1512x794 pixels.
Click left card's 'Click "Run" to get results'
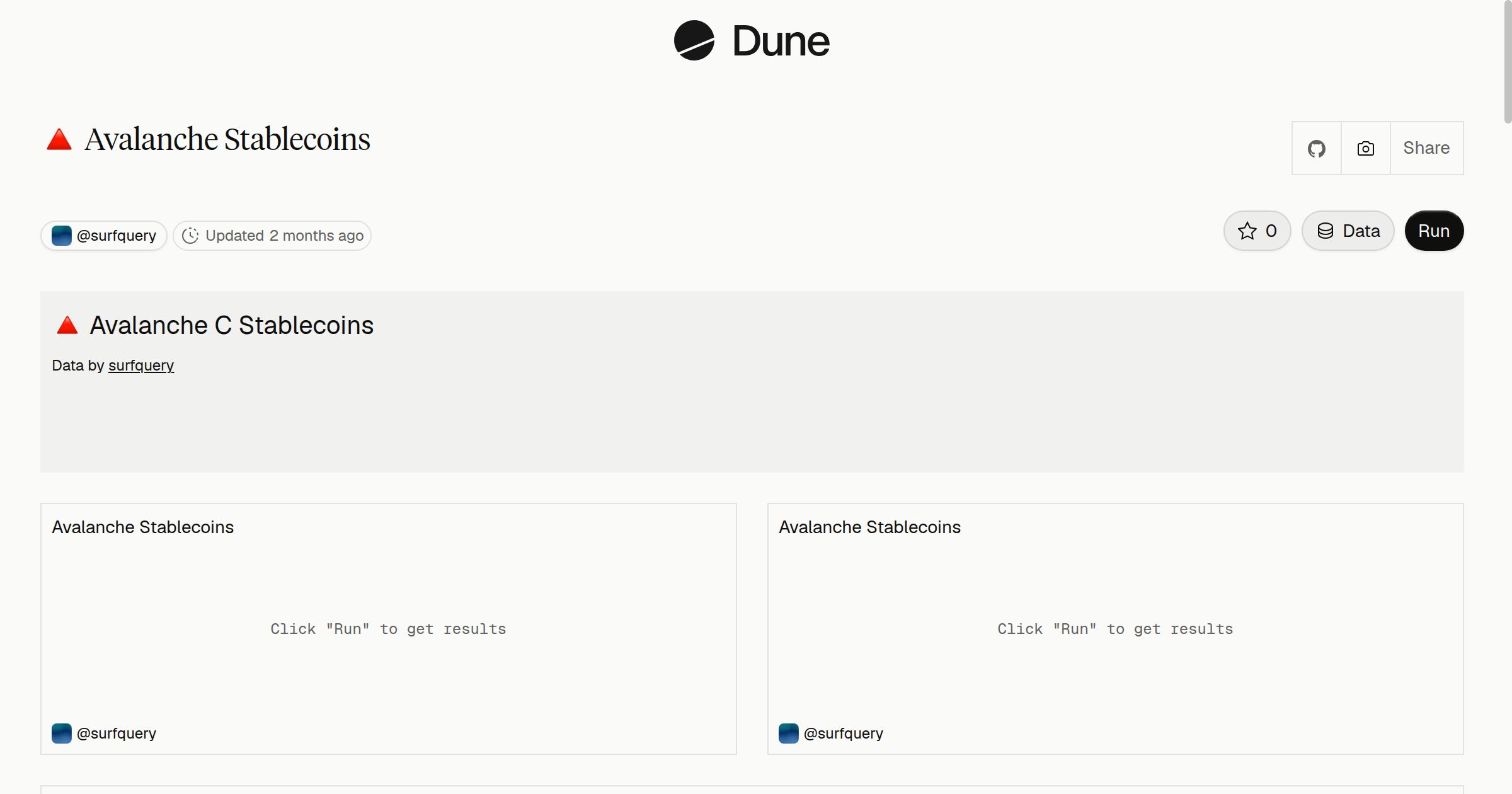(388, 629)
